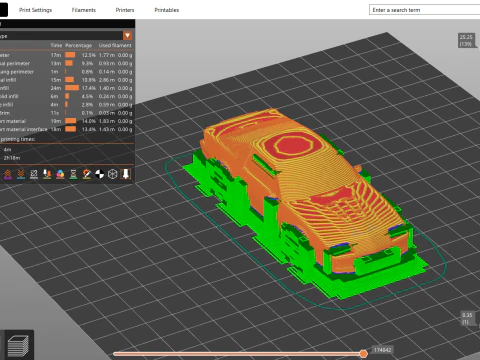
Task: Click the 4m first layer print time
Action: 7,150
